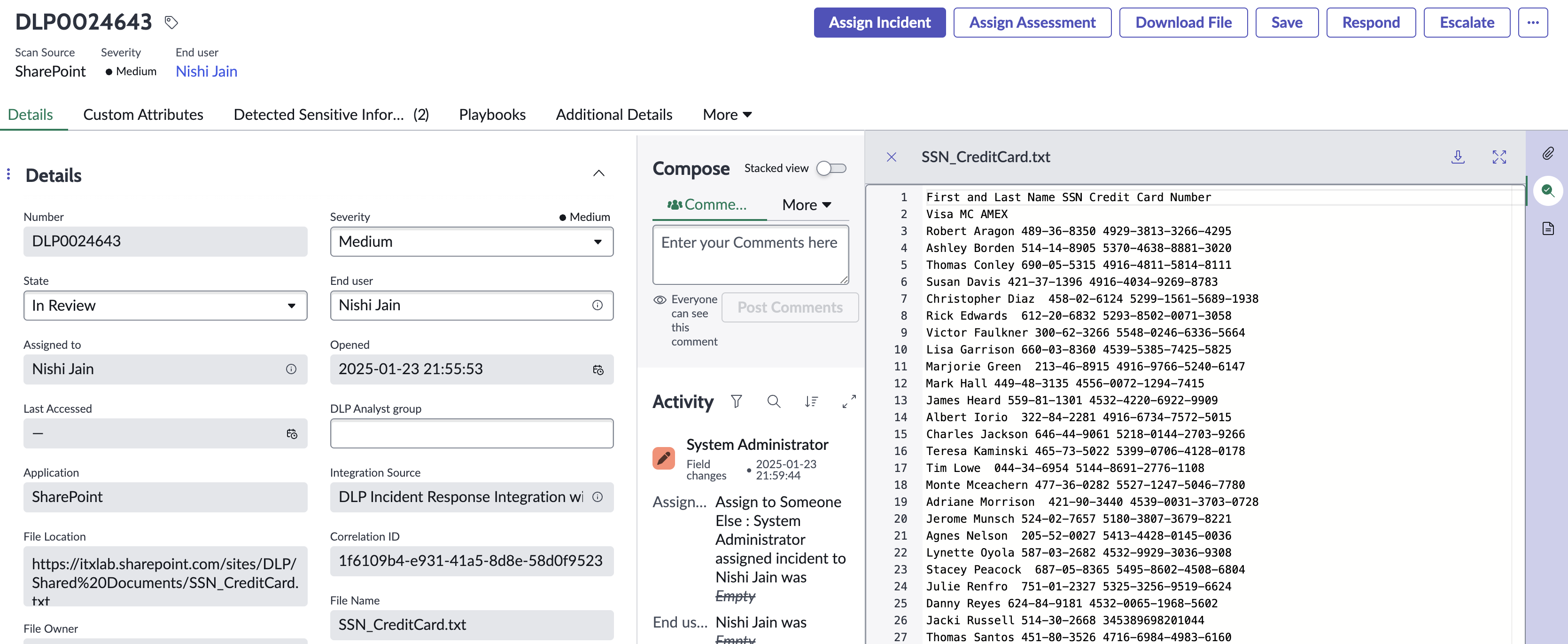1568x644 pixels.
Task: Collapse the Details section chevron
Action: pos(599,173)
